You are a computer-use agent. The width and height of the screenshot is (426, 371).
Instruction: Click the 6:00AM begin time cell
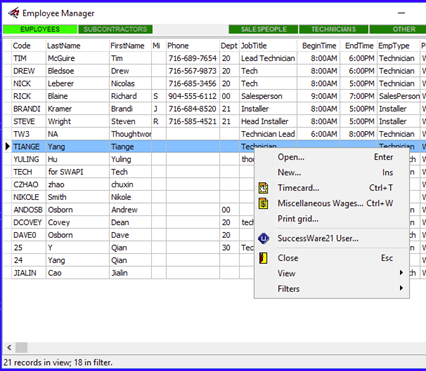coord(318,134)
